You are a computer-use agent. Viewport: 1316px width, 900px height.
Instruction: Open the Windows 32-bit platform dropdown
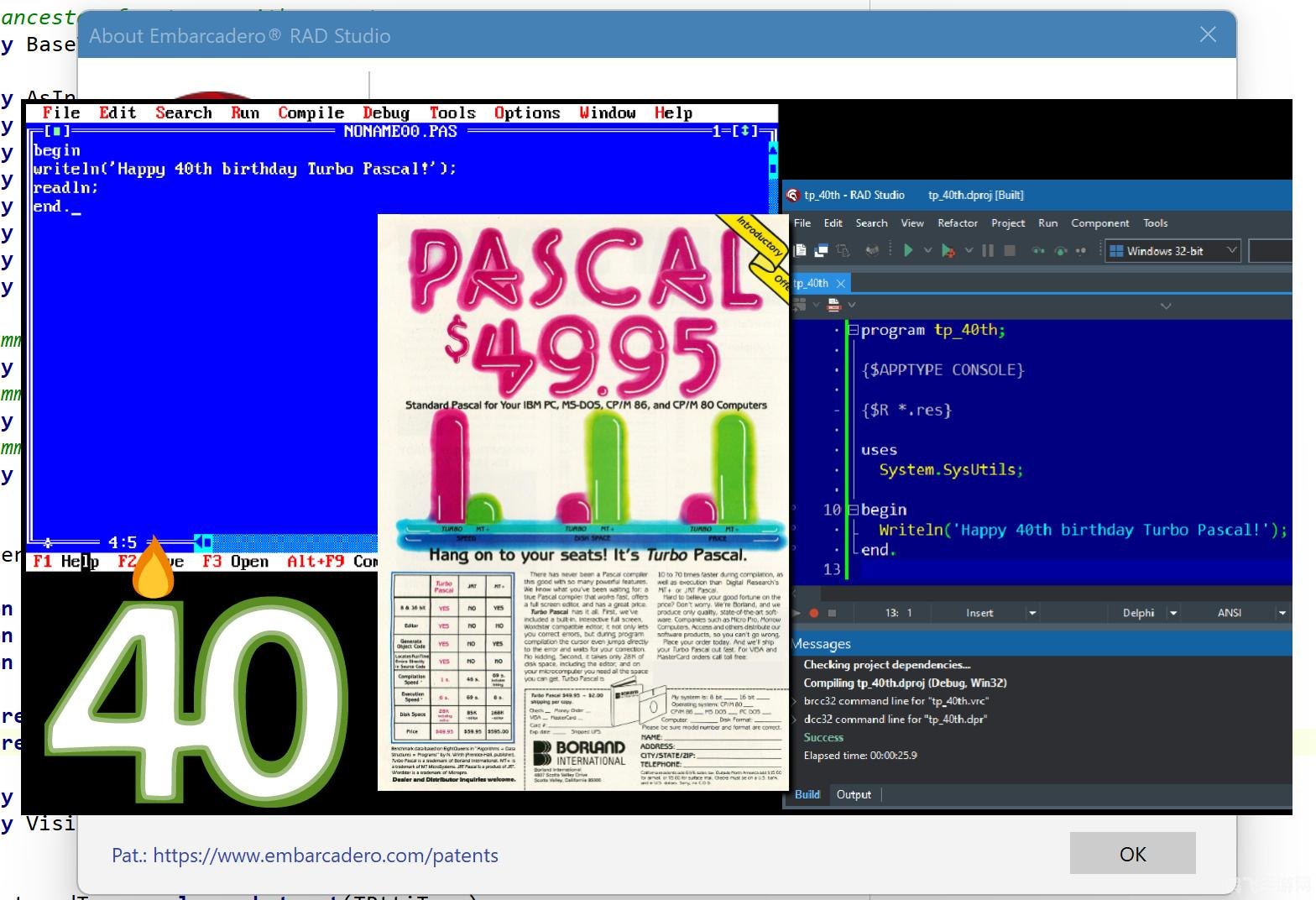pyautogui.click(x=1231, y=250)
